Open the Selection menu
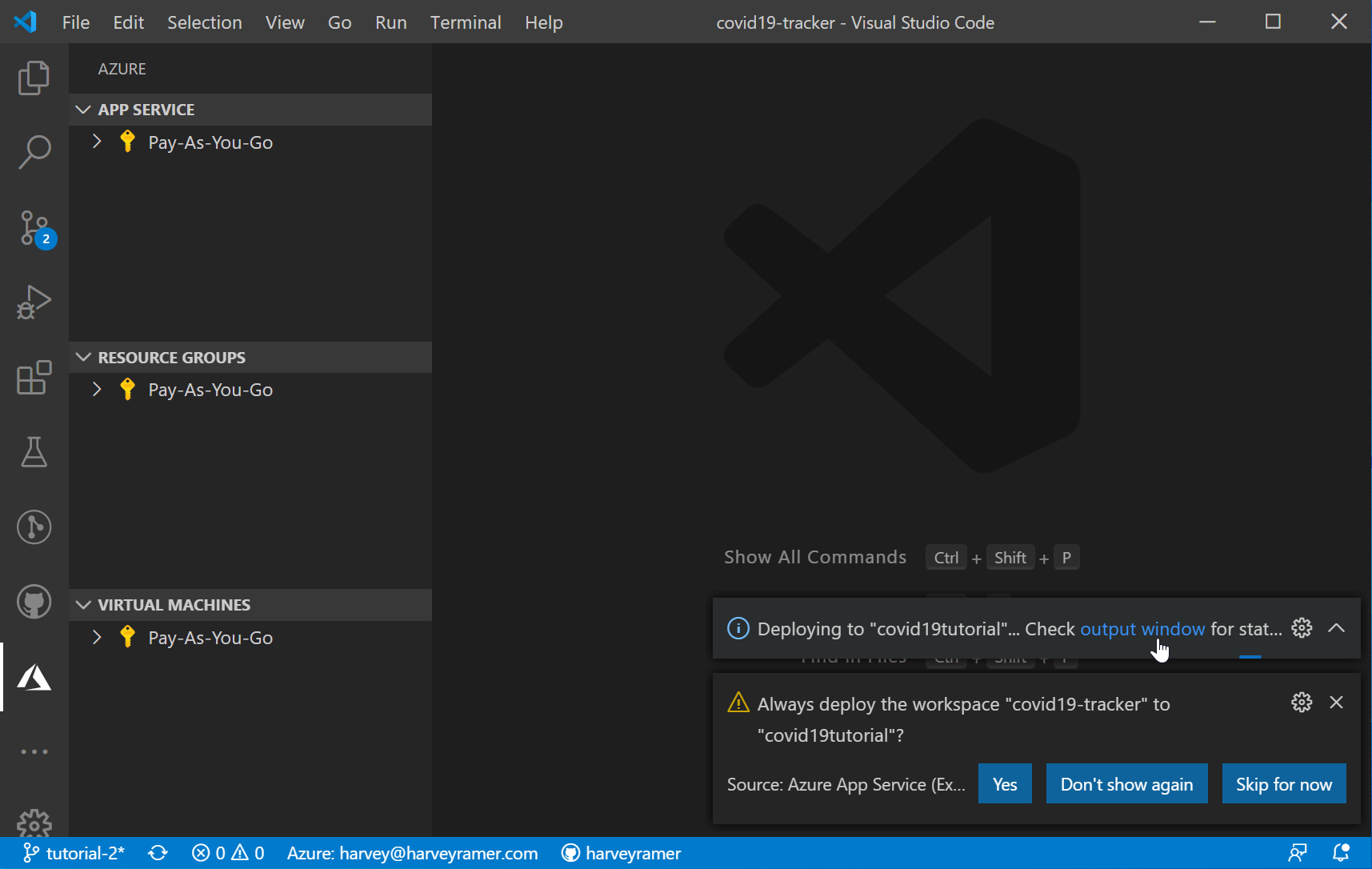This screenshot has width=1372, height=869. (205, 22)
